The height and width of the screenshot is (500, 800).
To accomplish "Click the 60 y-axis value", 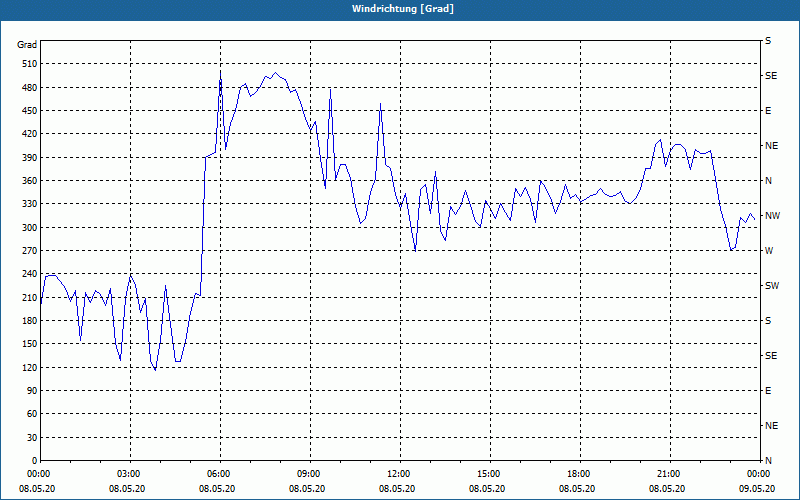I will (x=32, y=414).
